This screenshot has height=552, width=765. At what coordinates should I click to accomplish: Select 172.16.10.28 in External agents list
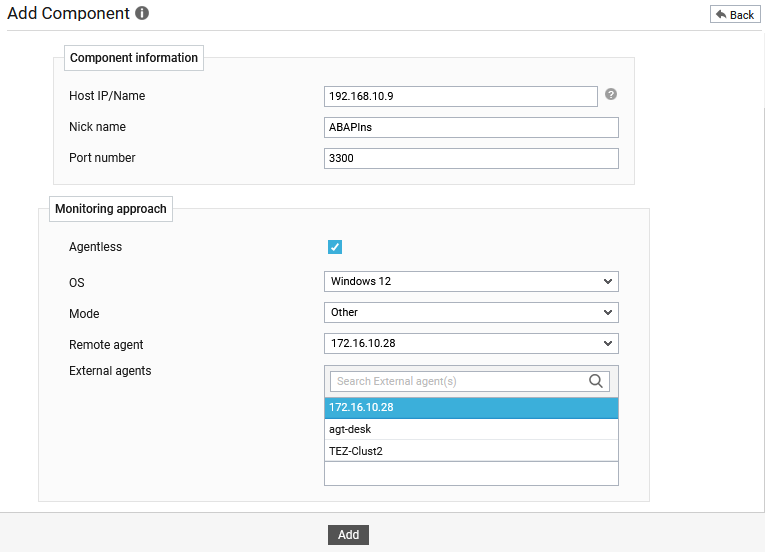(x=471, y=408)
